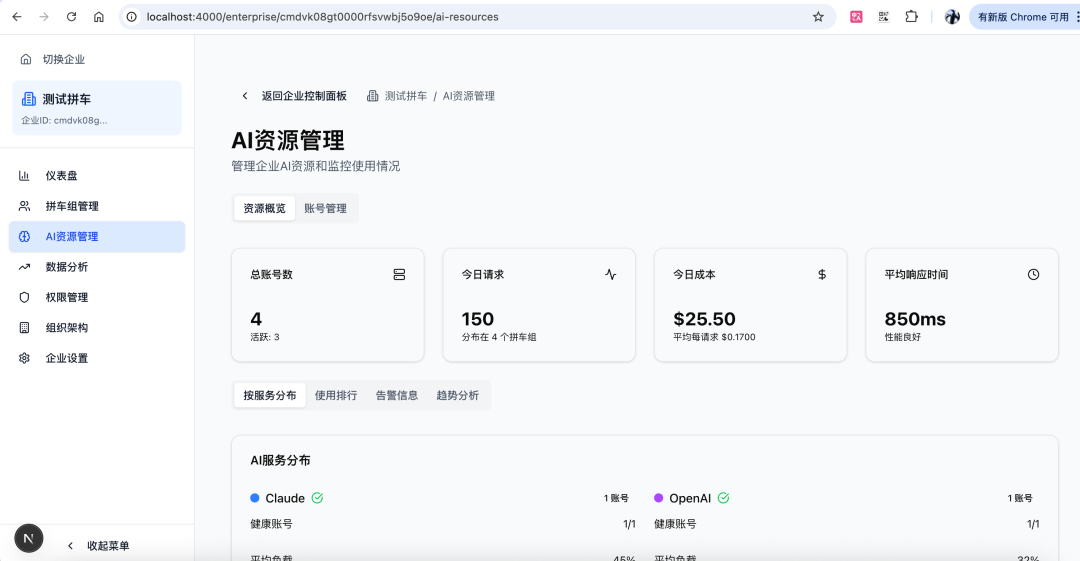Open 权限管理 in the sidebar

point(97,297)
